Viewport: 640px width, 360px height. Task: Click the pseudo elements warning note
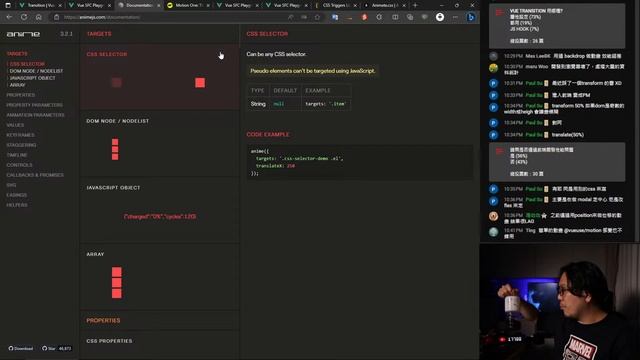(x=312, y=71)
